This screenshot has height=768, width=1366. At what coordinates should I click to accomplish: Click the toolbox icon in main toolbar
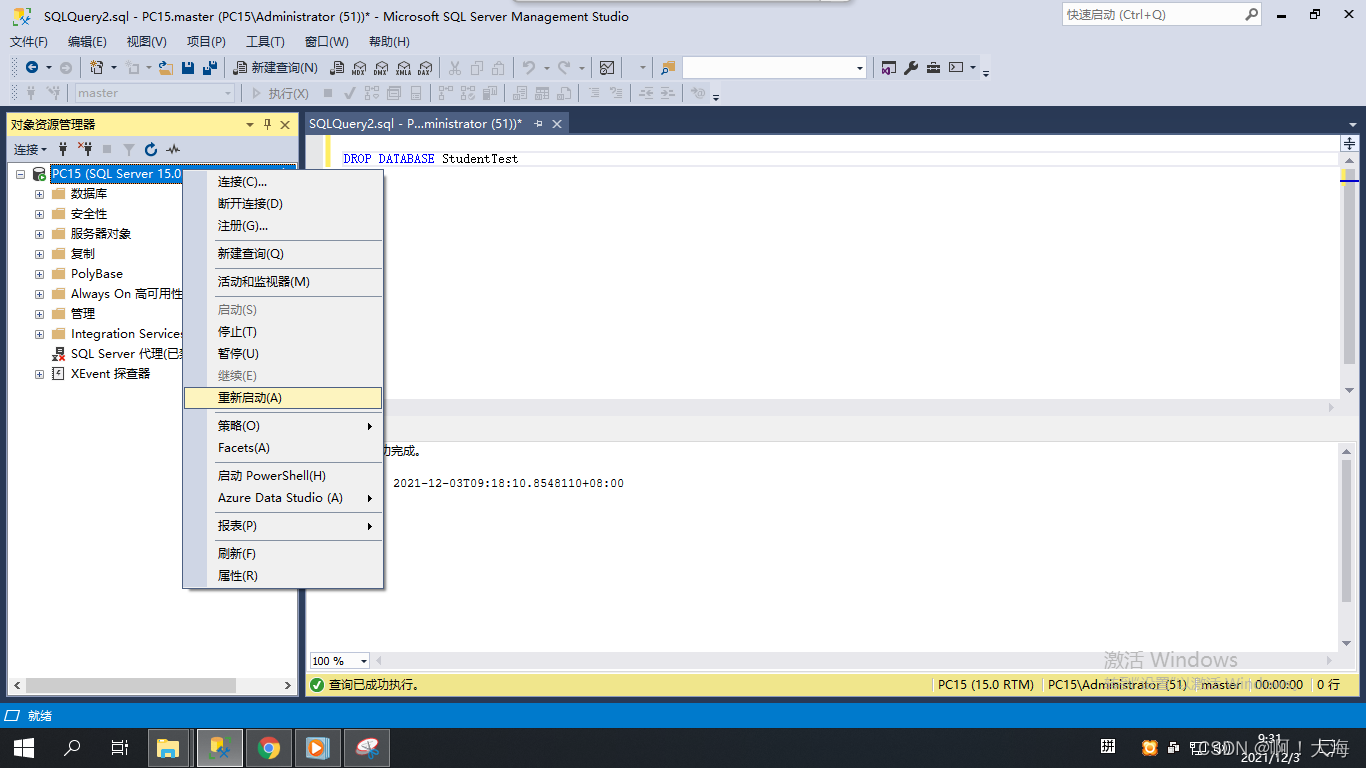click(933, 68)
